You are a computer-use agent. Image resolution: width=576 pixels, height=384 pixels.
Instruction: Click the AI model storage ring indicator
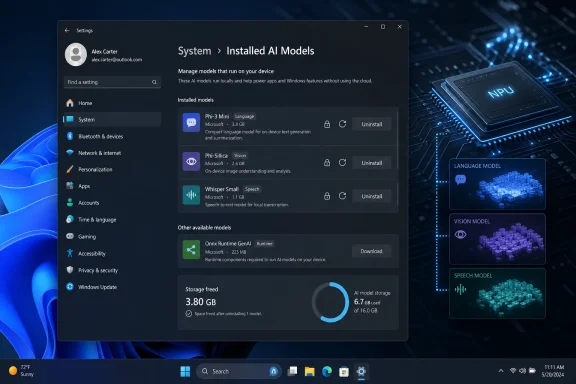(x=330, y=302)
